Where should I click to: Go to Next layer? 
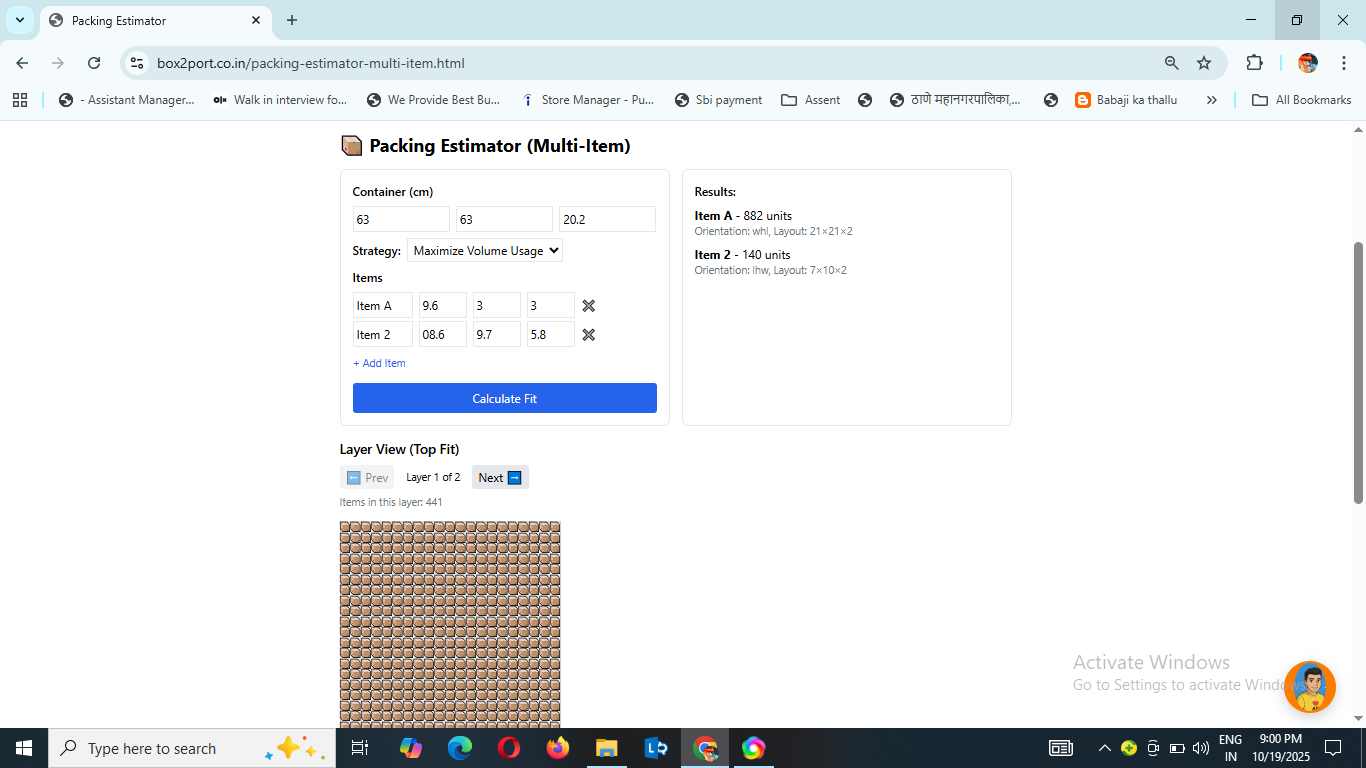[500, 477]
